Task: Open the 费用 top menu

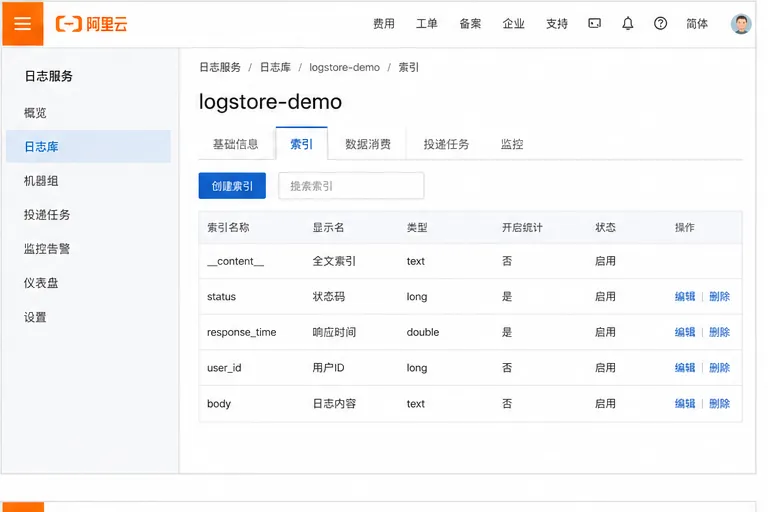Action: click(x=384, y=24)
